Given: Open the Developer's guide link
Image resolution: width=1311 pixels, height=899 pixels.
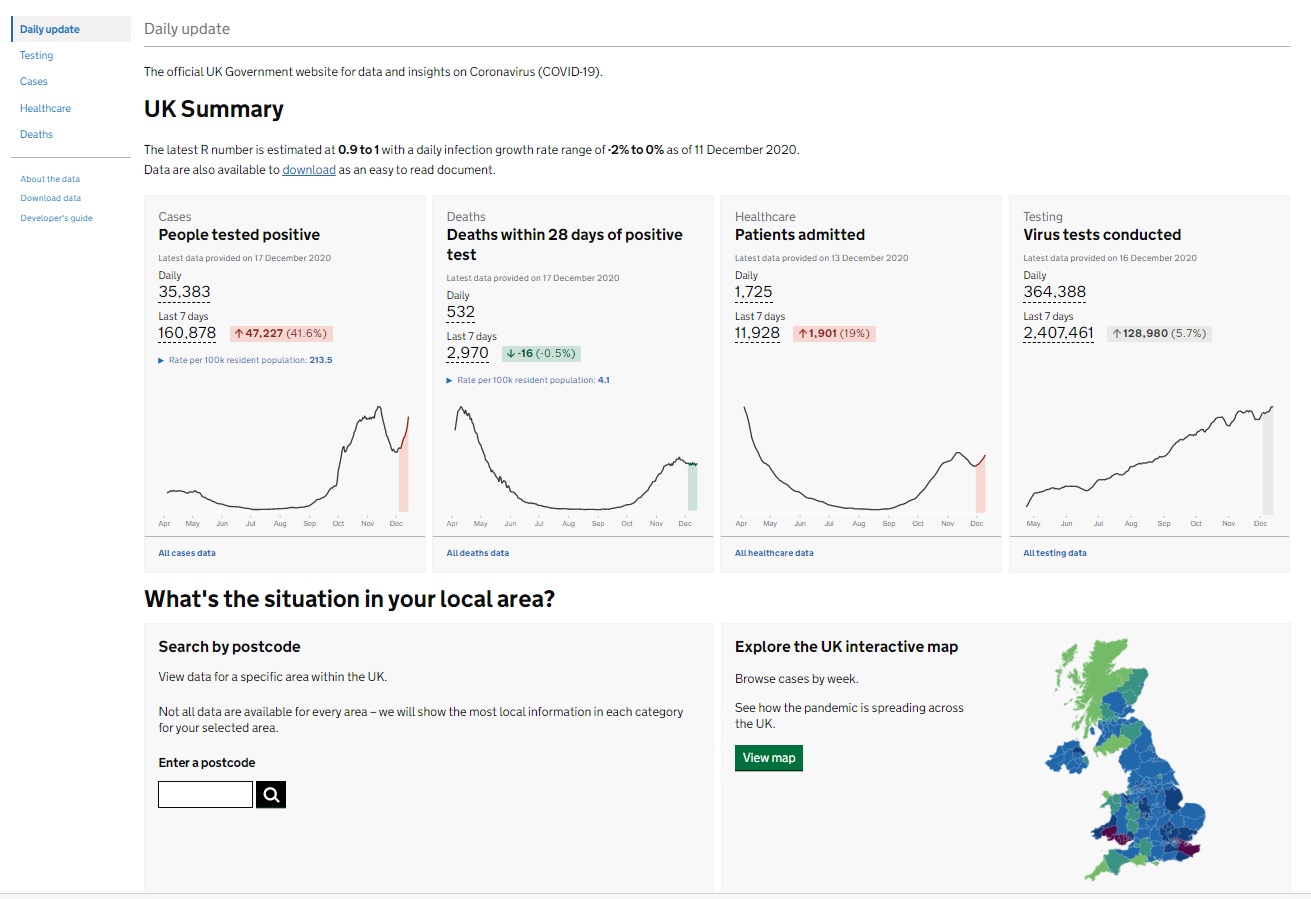Looking at the screenshot, I should [56, 218].
